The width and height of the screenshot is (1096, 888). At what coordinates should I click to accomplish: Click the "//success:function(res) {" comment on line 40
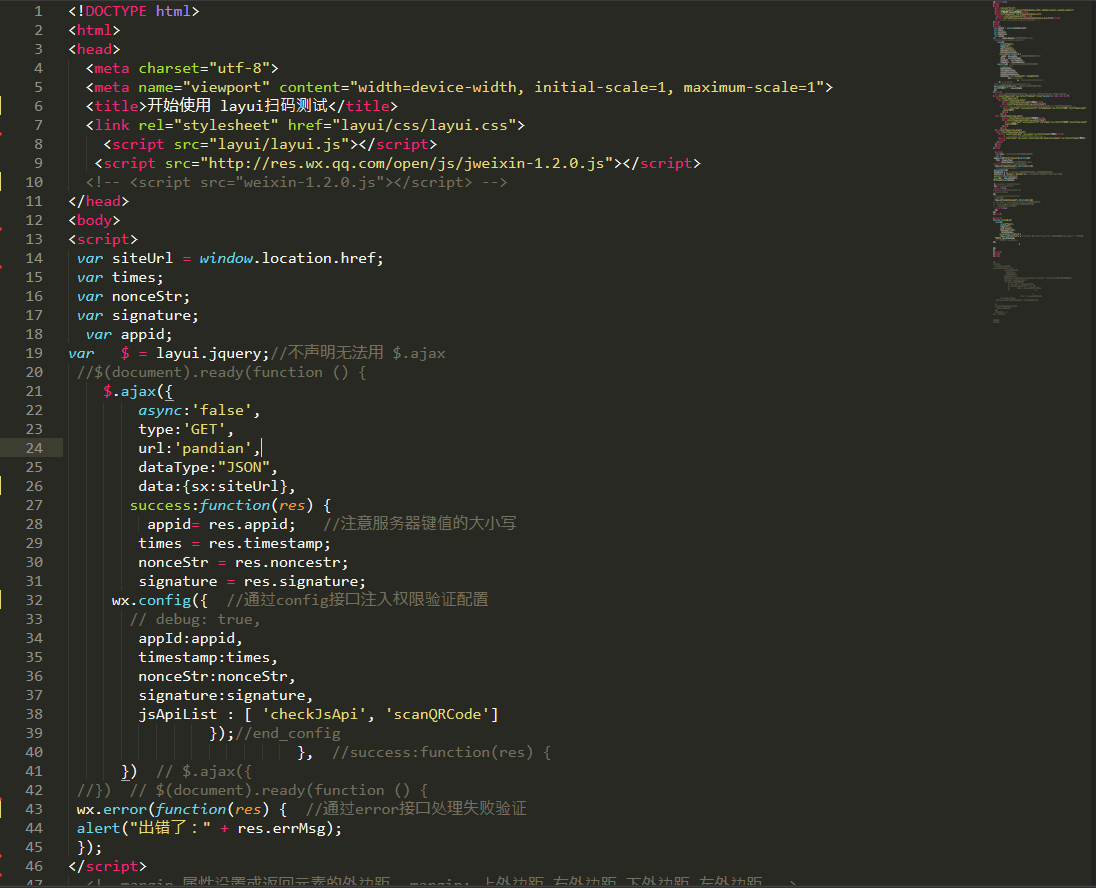[442, 752]
